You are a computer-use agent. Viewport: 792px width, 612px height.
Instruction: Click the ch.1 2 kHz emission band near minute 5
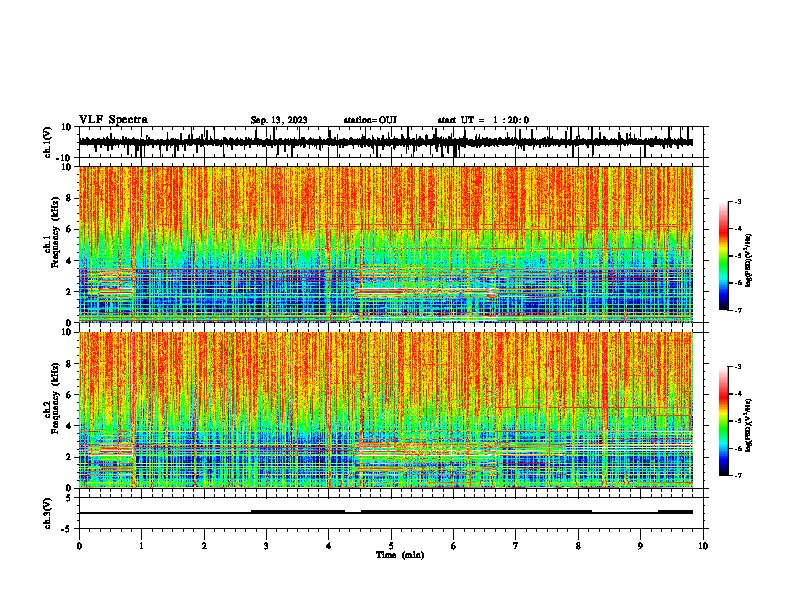click(424, 291)
